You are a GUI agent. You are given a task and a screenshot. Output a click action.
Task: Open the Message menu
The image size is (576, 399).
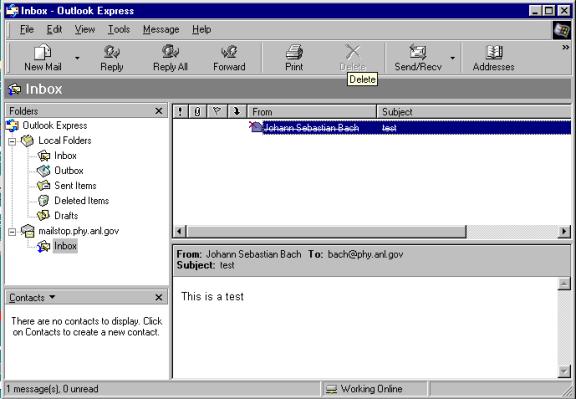pos(161,29)
